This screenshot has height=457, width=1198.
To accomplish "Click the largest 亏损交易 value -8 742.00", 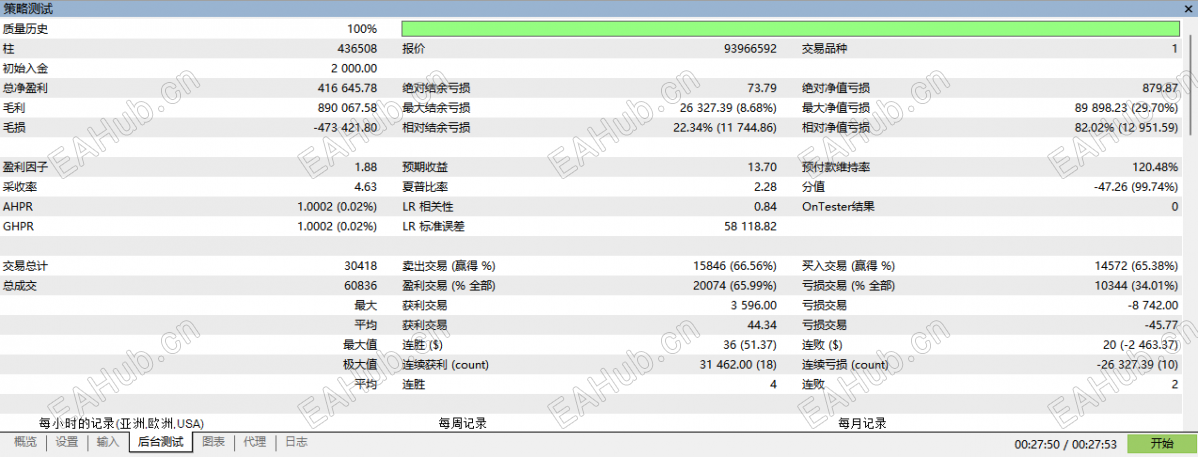I will (x=1155, y=306).
